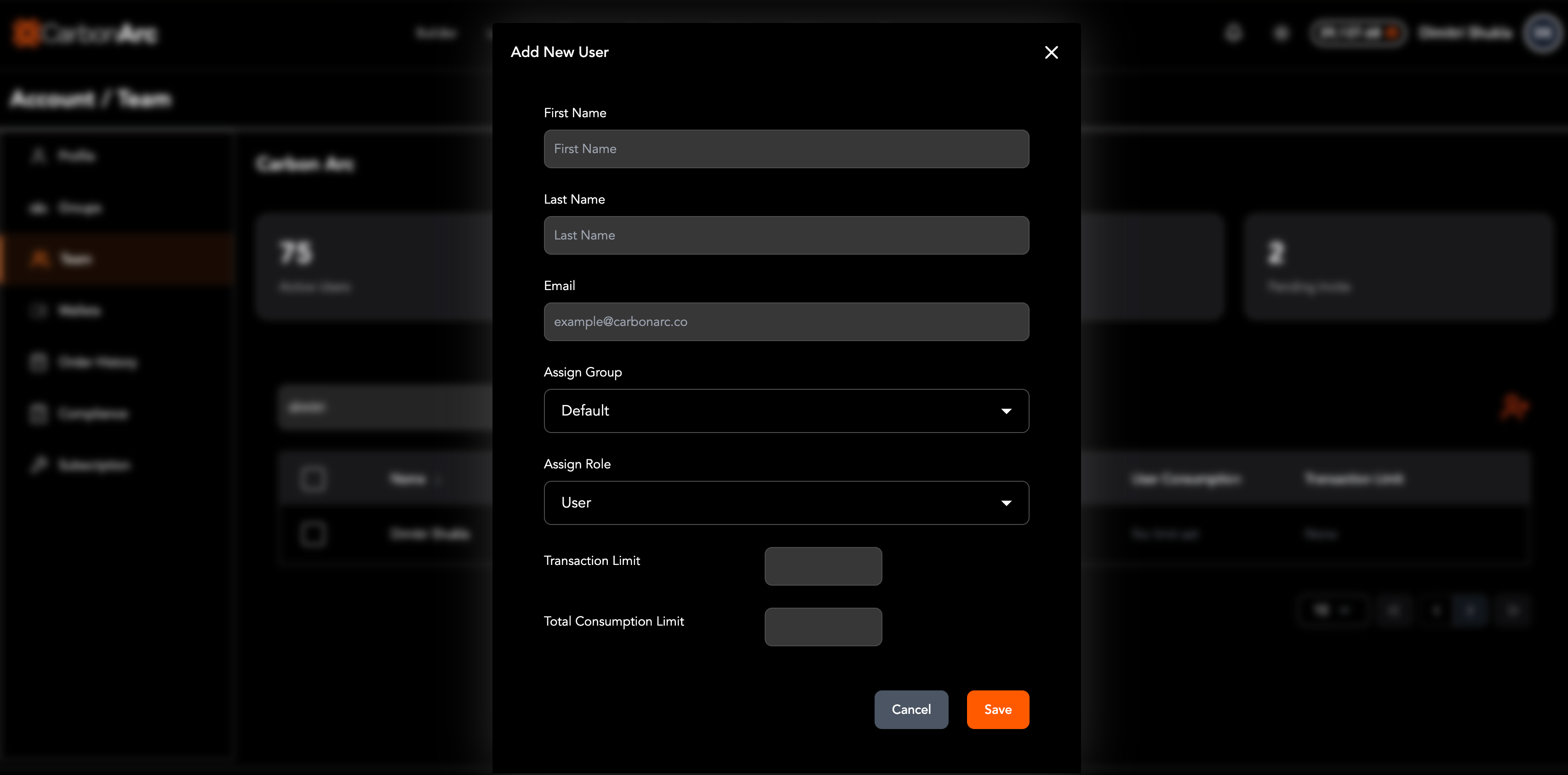Click the CarbonArc logo icon
The height and width of the screenshot is (775, 1568).
pos(27,33)
